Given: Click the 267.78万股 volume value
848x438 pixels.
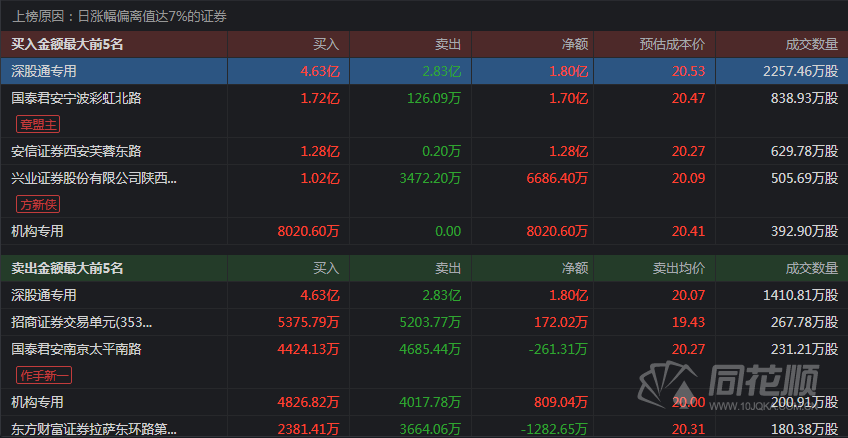Looking at the screenshot, I should coord(805,322).
